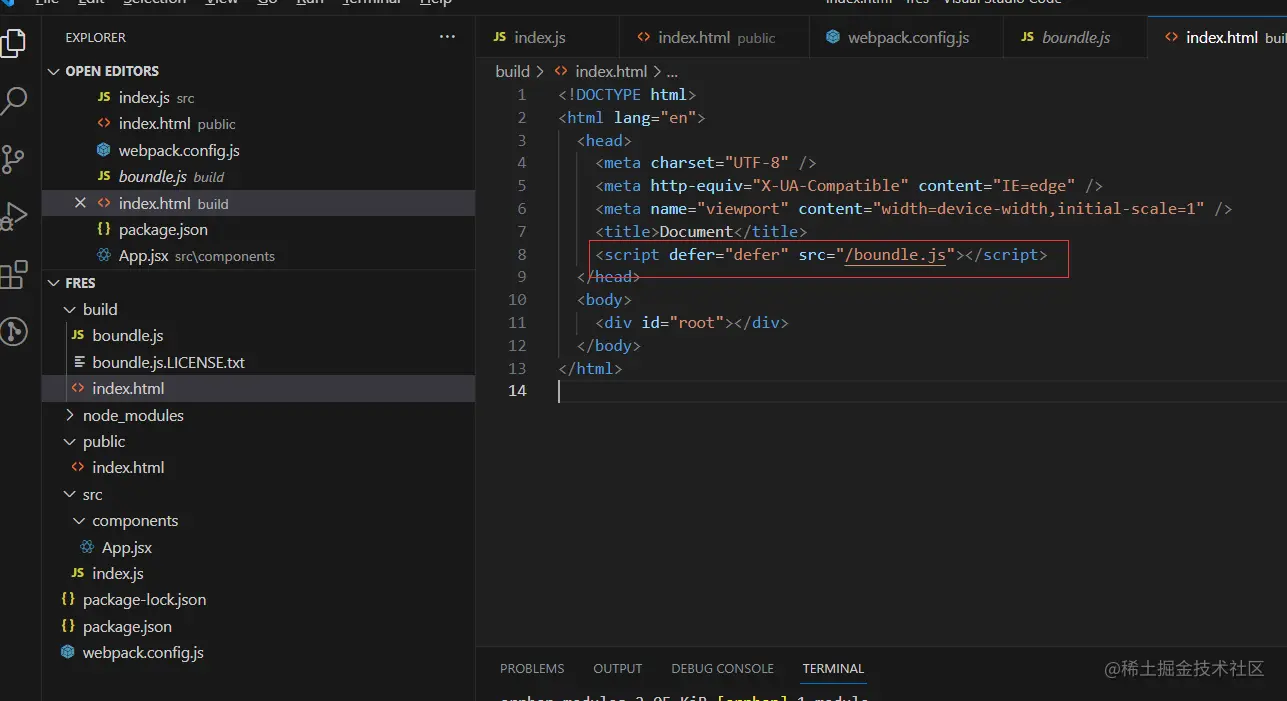This screenshot has width=1287, height=701.
Task: Click the build breadcrumb segment
Action: point(512,71)
